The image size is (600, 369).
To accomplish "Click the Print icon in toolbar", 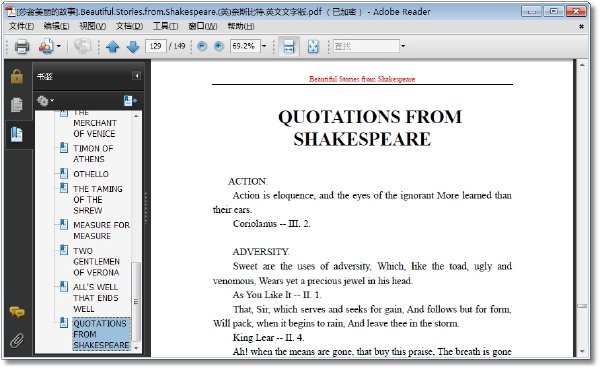I will tap(22, 47).
